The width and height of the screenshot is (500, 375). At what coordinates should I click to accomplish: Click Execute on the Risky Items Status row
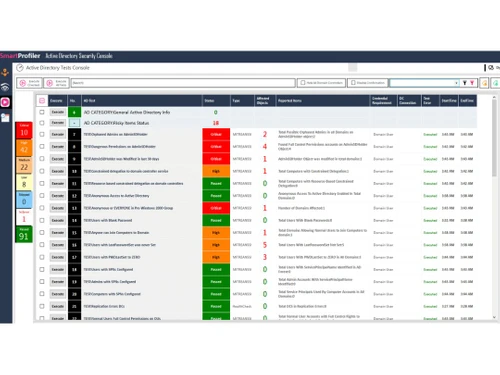click(x=58, y=123)
